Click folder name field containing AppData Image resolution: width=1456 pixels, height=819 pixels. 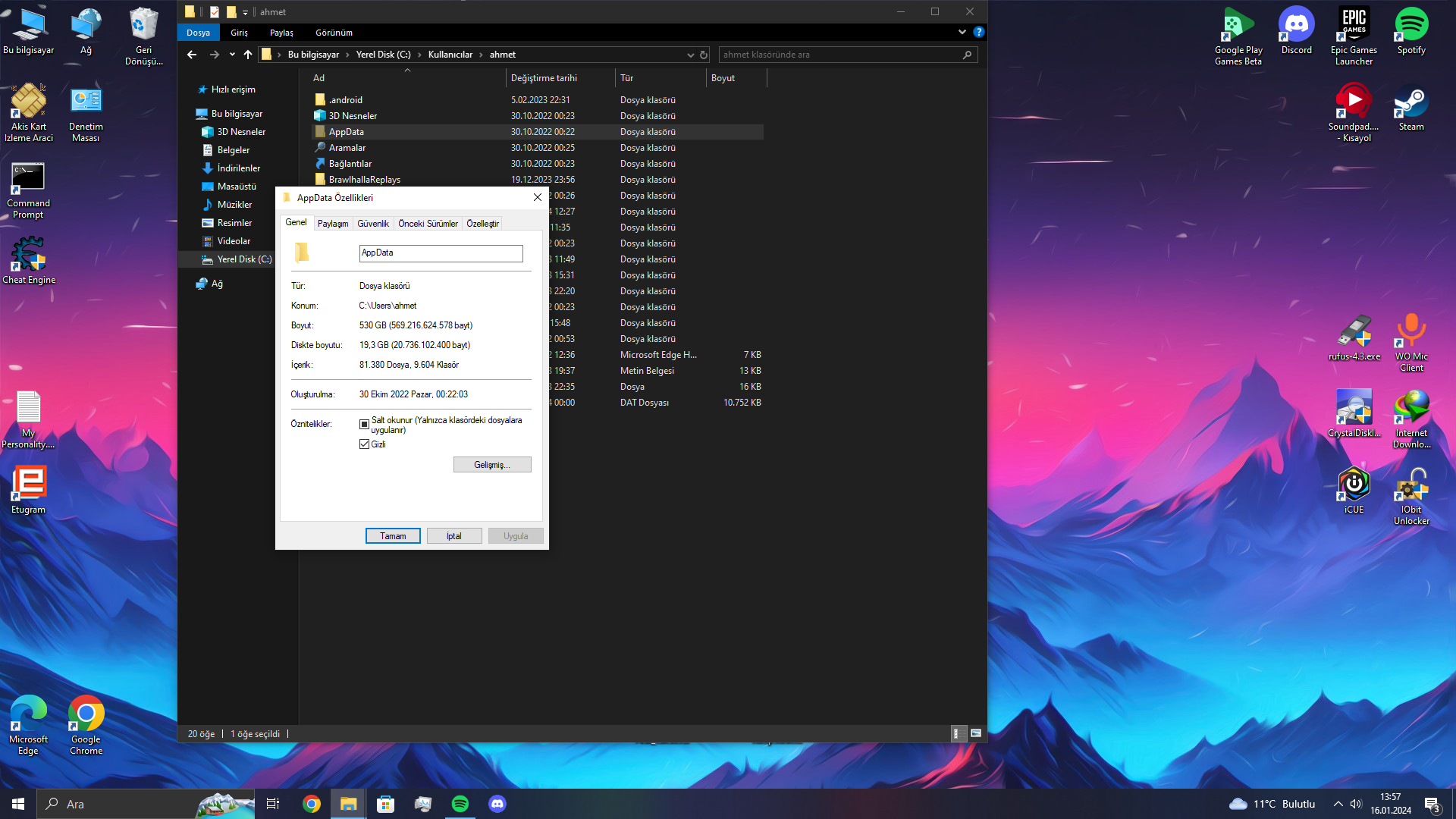(x=441, y=253)
